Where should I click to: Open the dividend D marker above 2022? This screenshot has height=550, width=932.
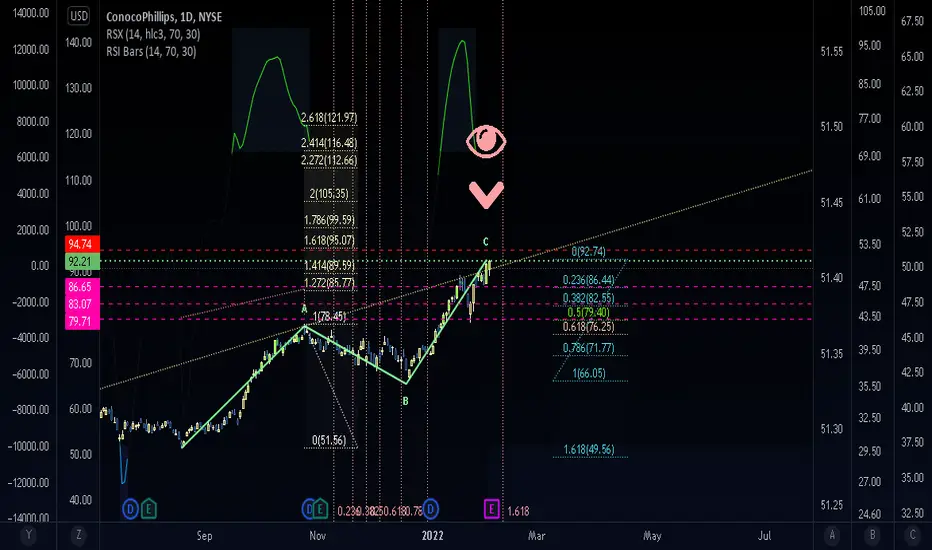430,509
